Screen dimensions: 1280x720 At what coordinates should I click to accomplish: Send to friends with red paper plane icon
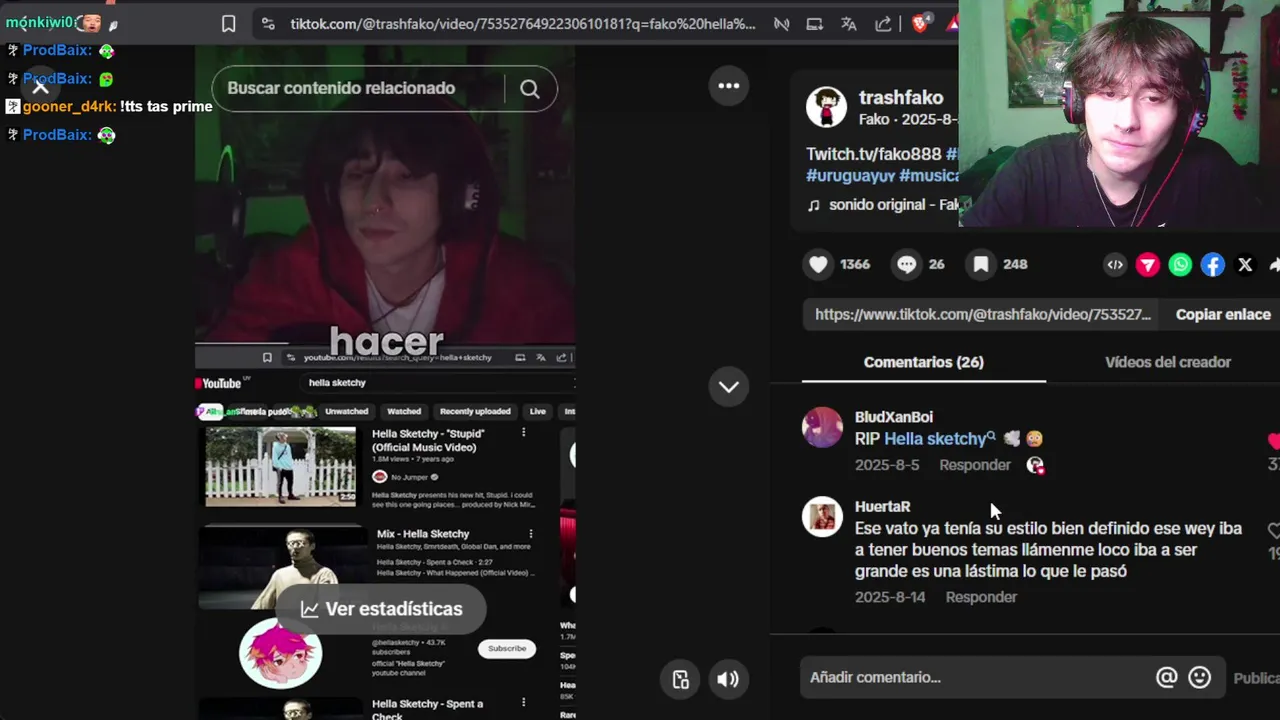click(1148, 265)
